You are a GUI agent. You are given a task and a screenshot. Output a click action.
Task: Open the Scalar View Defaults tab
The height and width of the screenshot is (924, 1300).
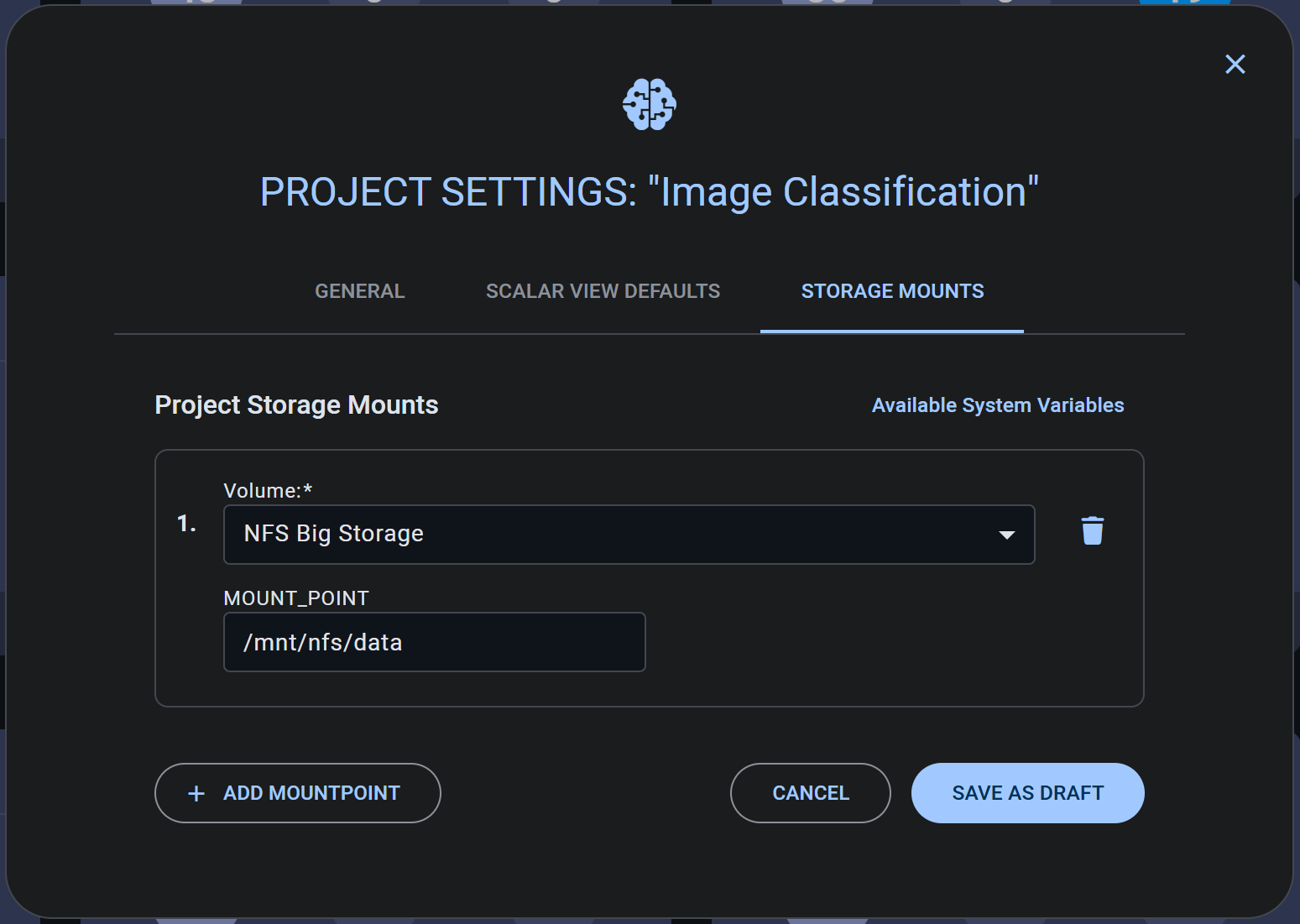click(603, 291)
